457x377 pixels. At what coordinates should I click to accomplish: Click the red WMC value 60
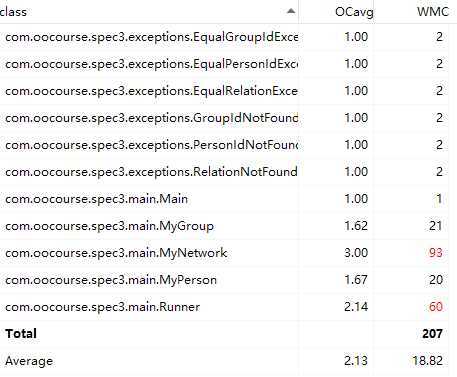[x=436, y=307]
